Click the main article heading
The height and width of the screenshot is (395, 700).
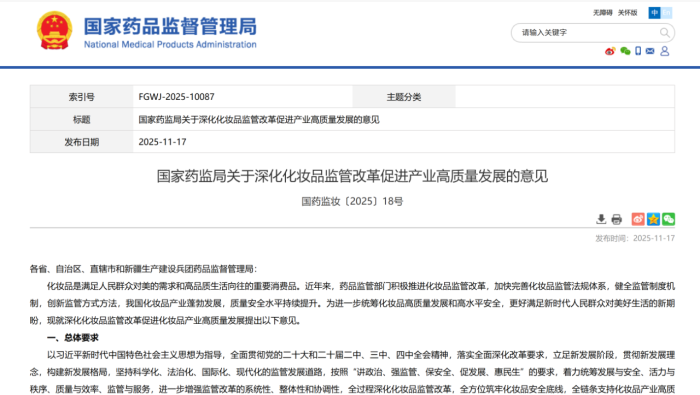pos(352,176)
